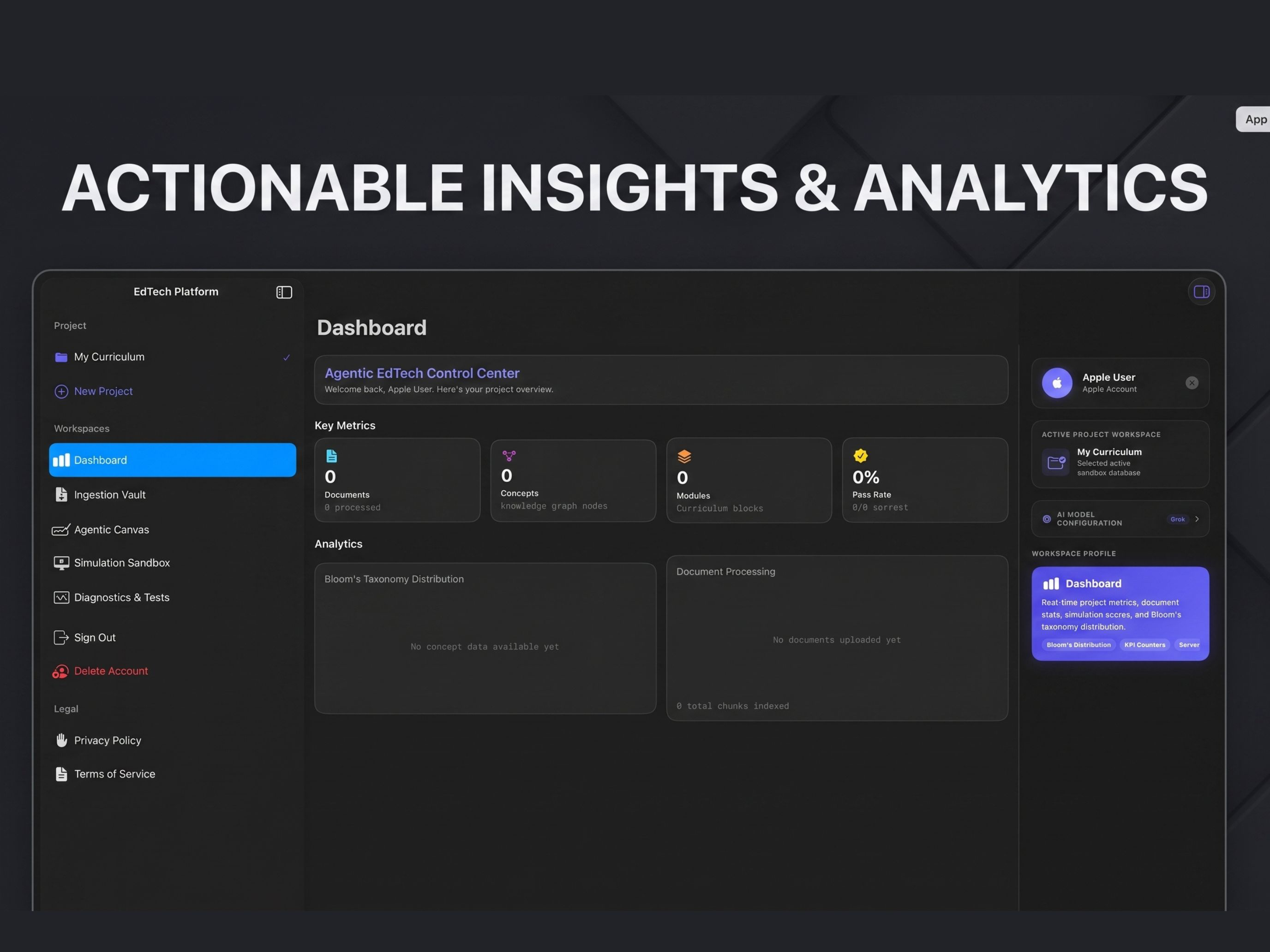1270x952 pixels.
Task: Choose Delete Account
Action: tap(111, 671)
